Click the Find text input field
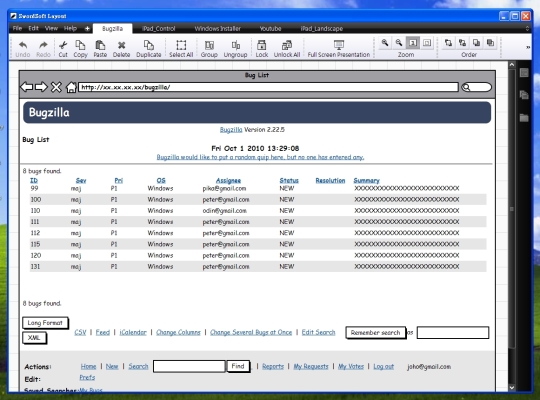This screenshot has height=400, width=540. click(x=189, y=366)
